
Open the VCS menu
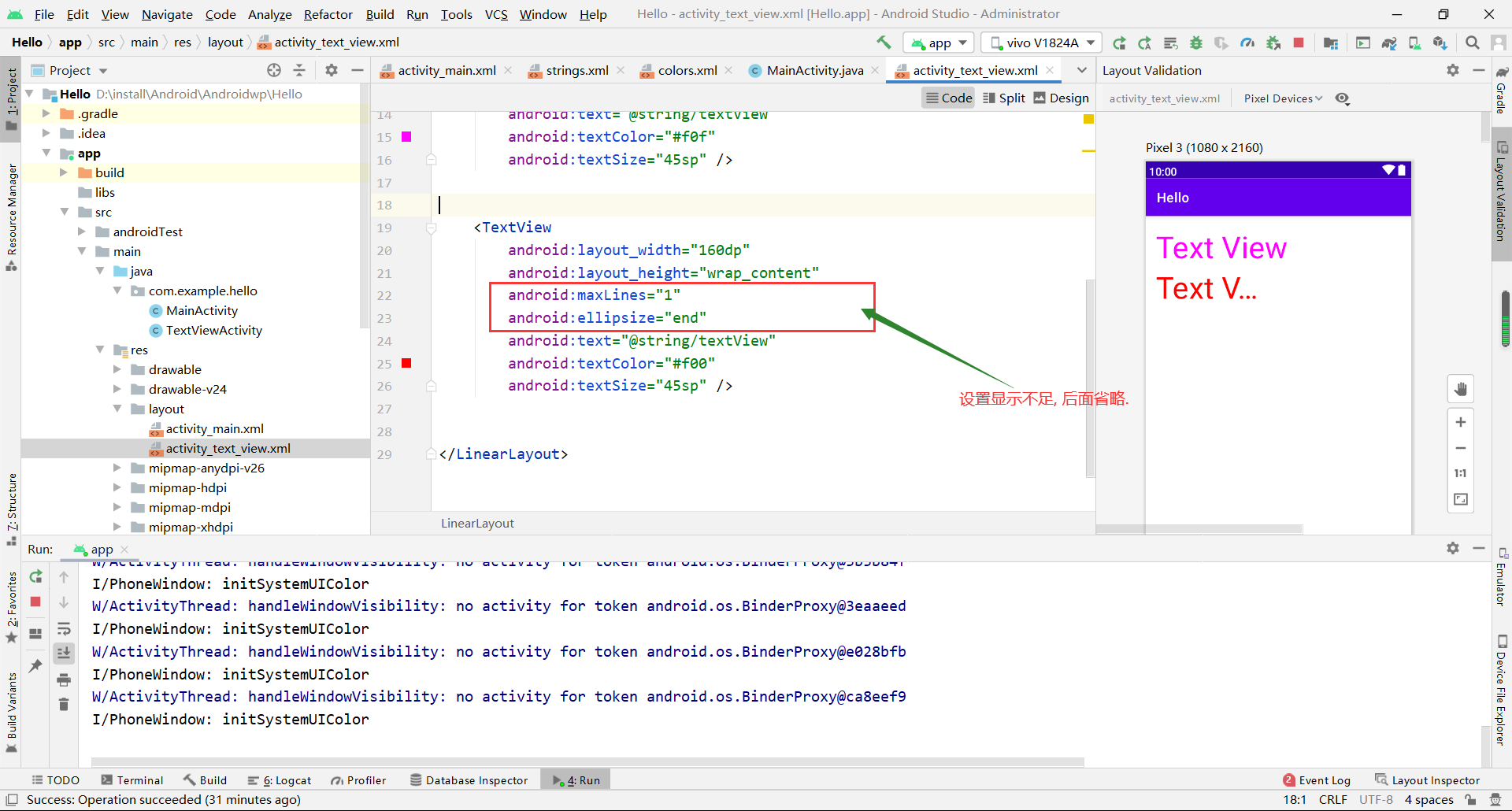pos(495,14)
